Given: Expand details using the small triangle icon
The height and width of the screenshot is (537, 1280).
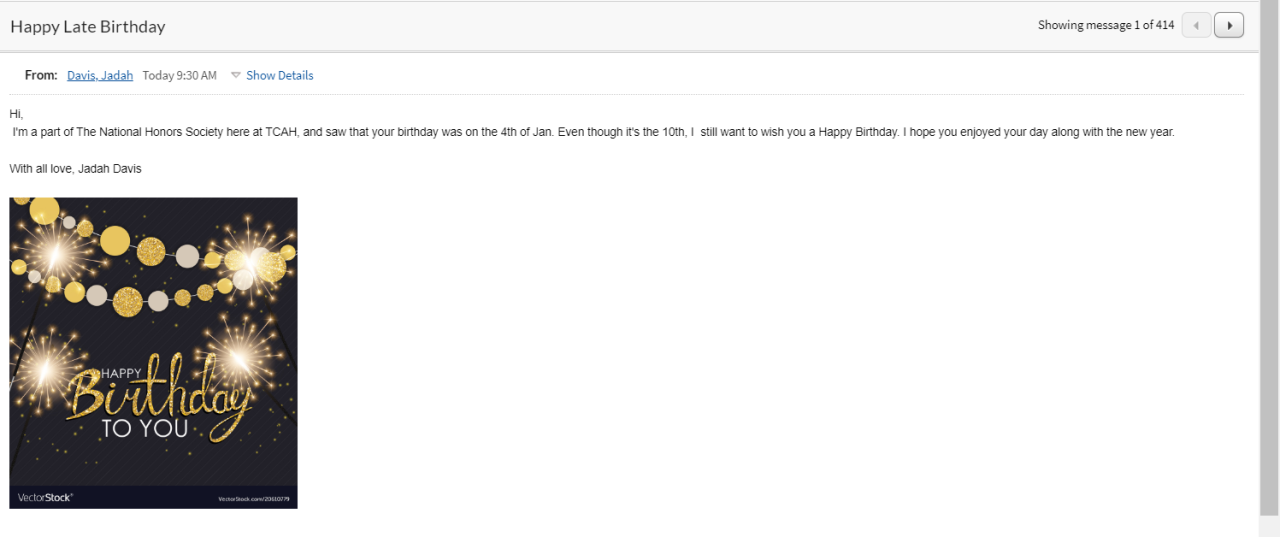Looking at the screenshot, I should point(236,75).
